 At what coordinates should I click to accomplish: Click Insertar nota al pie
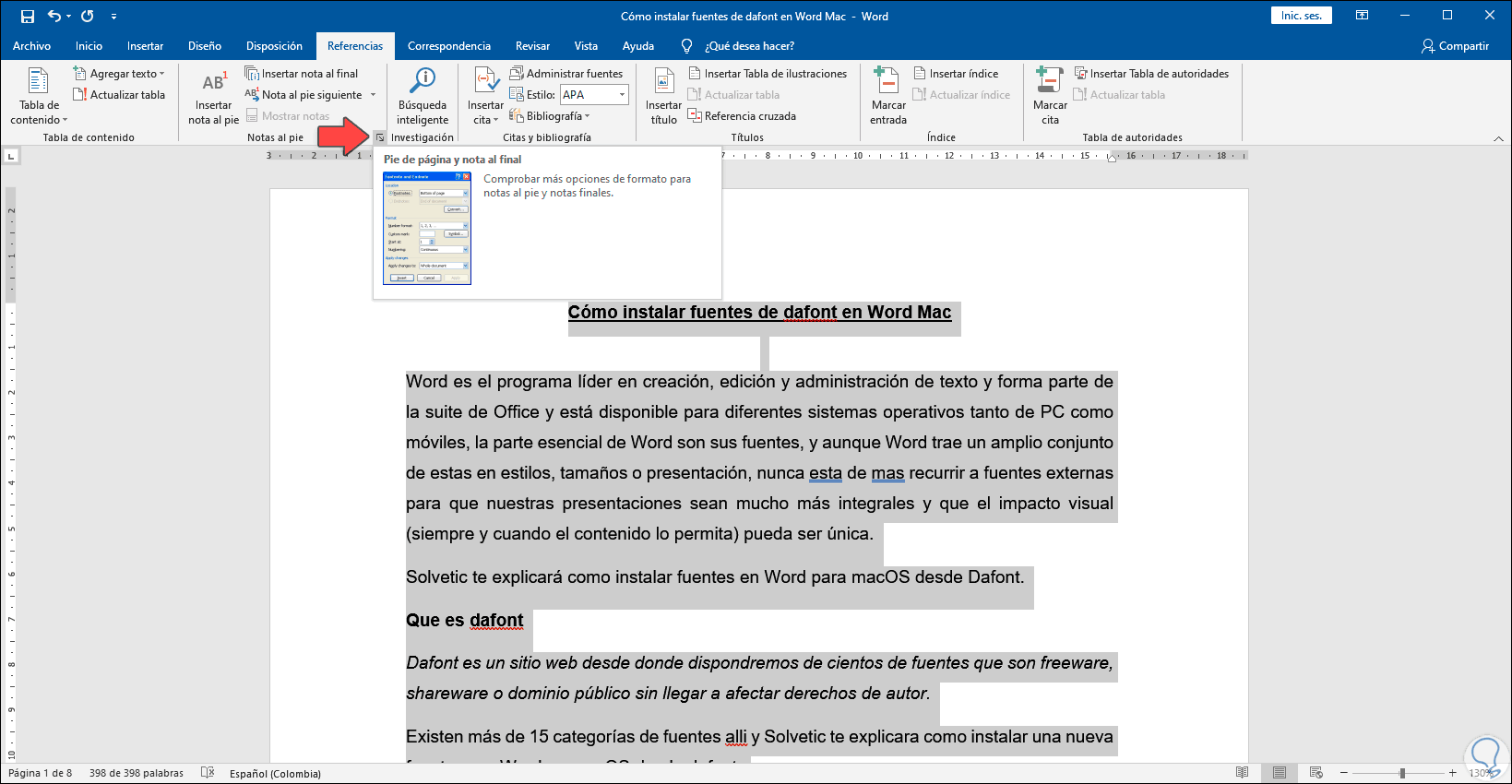214,96
